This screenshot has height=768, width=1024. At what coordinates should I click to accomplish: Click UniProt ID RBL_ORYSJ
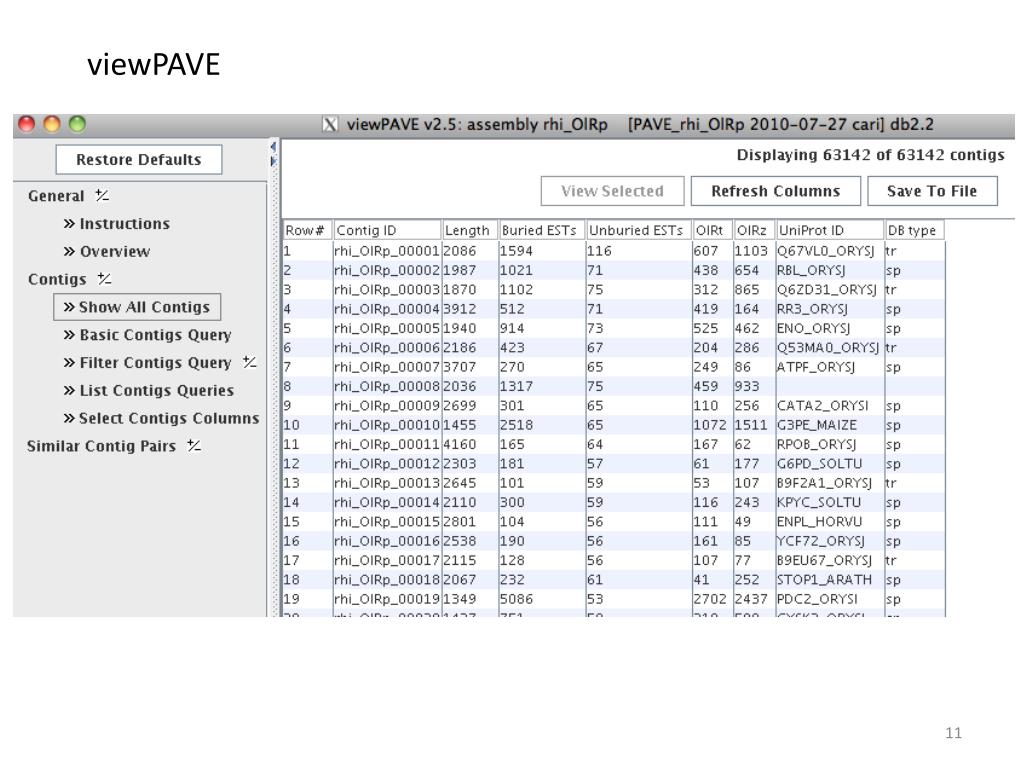tap(811, 270)
